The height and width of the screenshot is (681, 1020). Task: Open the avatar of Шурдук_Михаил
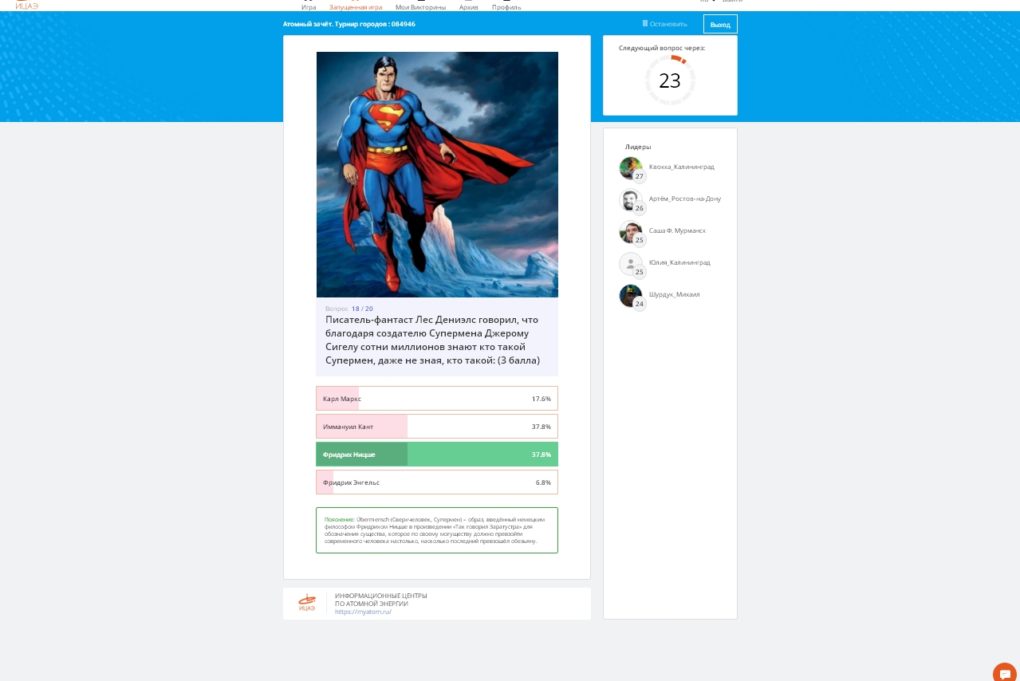(x=630, y=295)
